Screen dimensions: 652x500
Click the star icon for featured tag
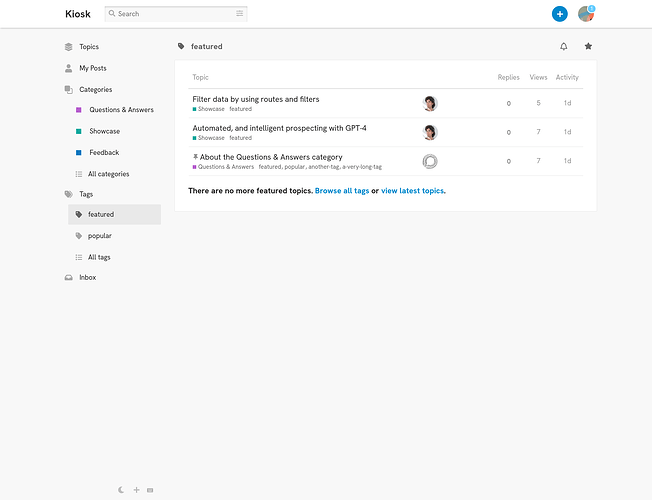(588, 46)
